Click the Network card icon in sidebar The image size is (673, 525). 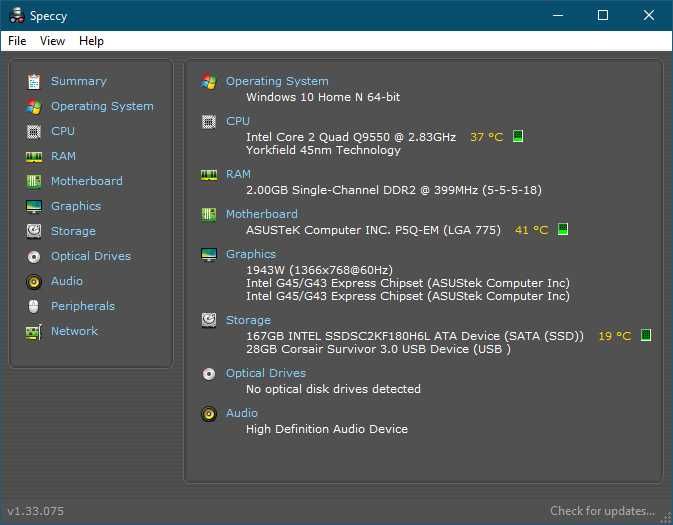34,331
